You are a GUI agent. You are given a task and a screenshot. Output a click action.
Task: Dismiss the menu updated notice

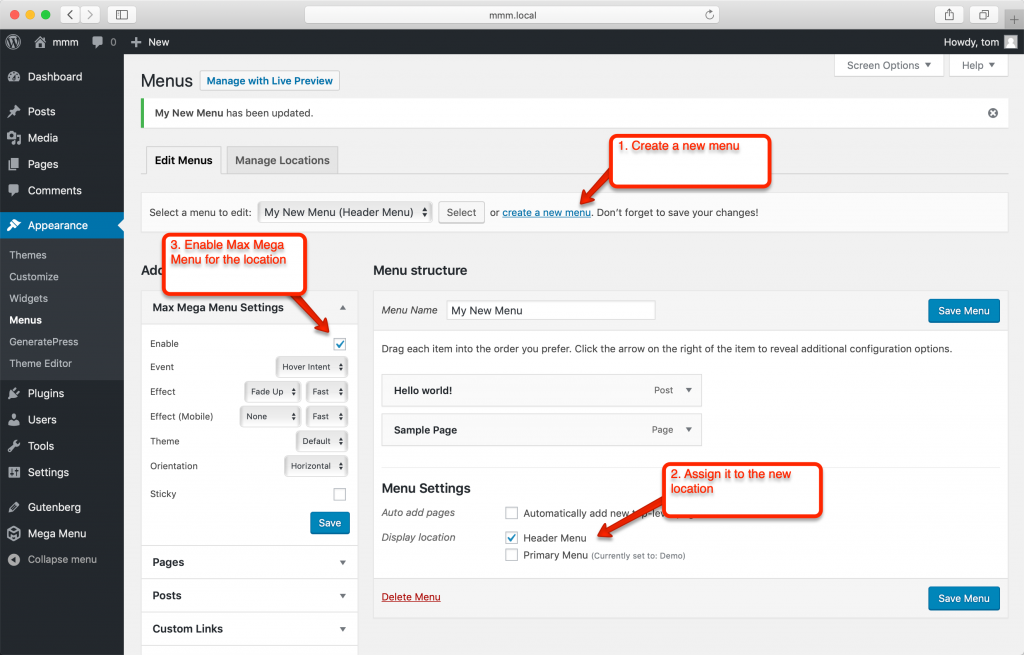pos(992,113)
